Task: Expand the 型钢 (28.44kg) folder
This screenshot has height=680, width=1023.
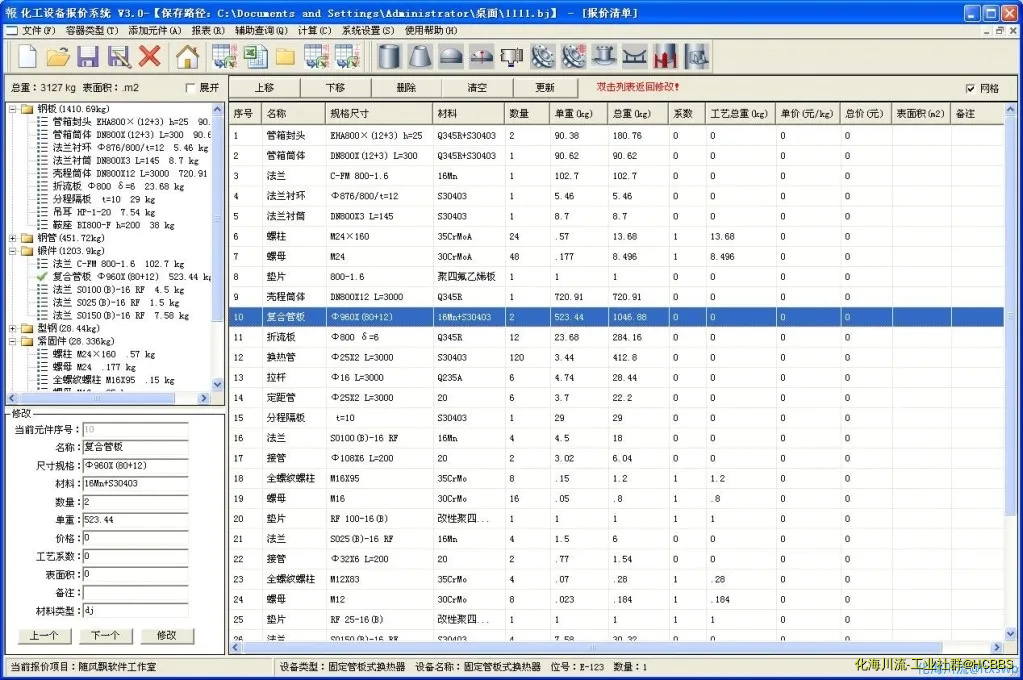Action: pyautogui.click(x=12, y=328)
